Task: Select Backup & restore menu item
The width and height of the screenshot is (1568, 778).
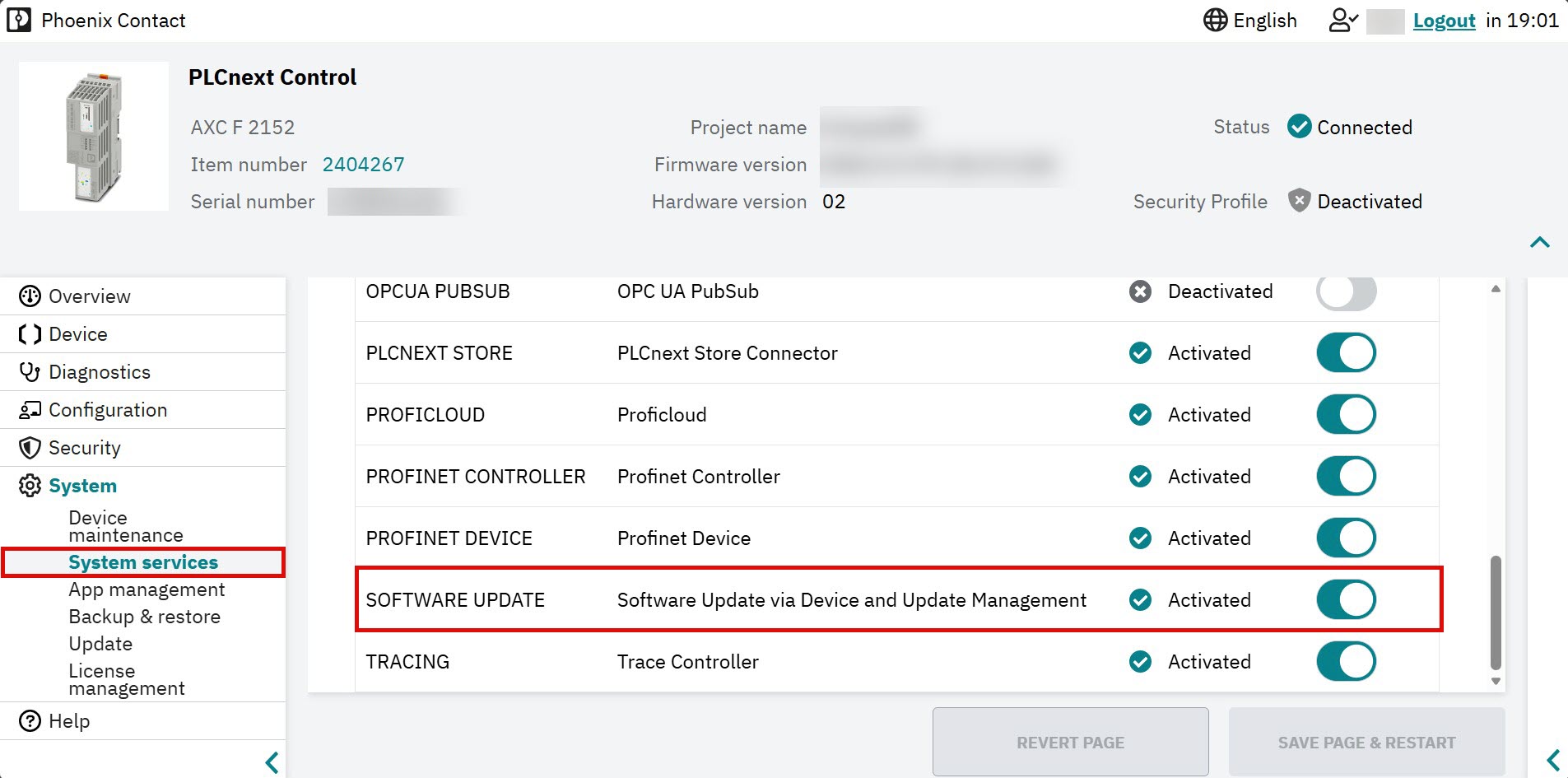Action: 144,617
